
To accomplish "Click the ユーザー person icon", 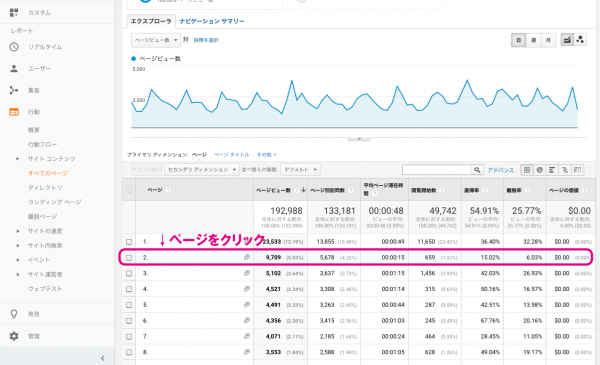I will 14,68.
